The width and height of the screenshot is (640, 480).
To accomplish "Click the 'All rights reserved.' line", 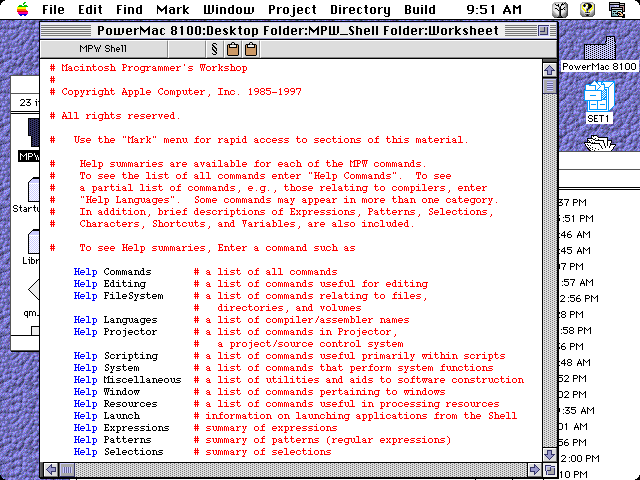I will [x=115, y=116].
